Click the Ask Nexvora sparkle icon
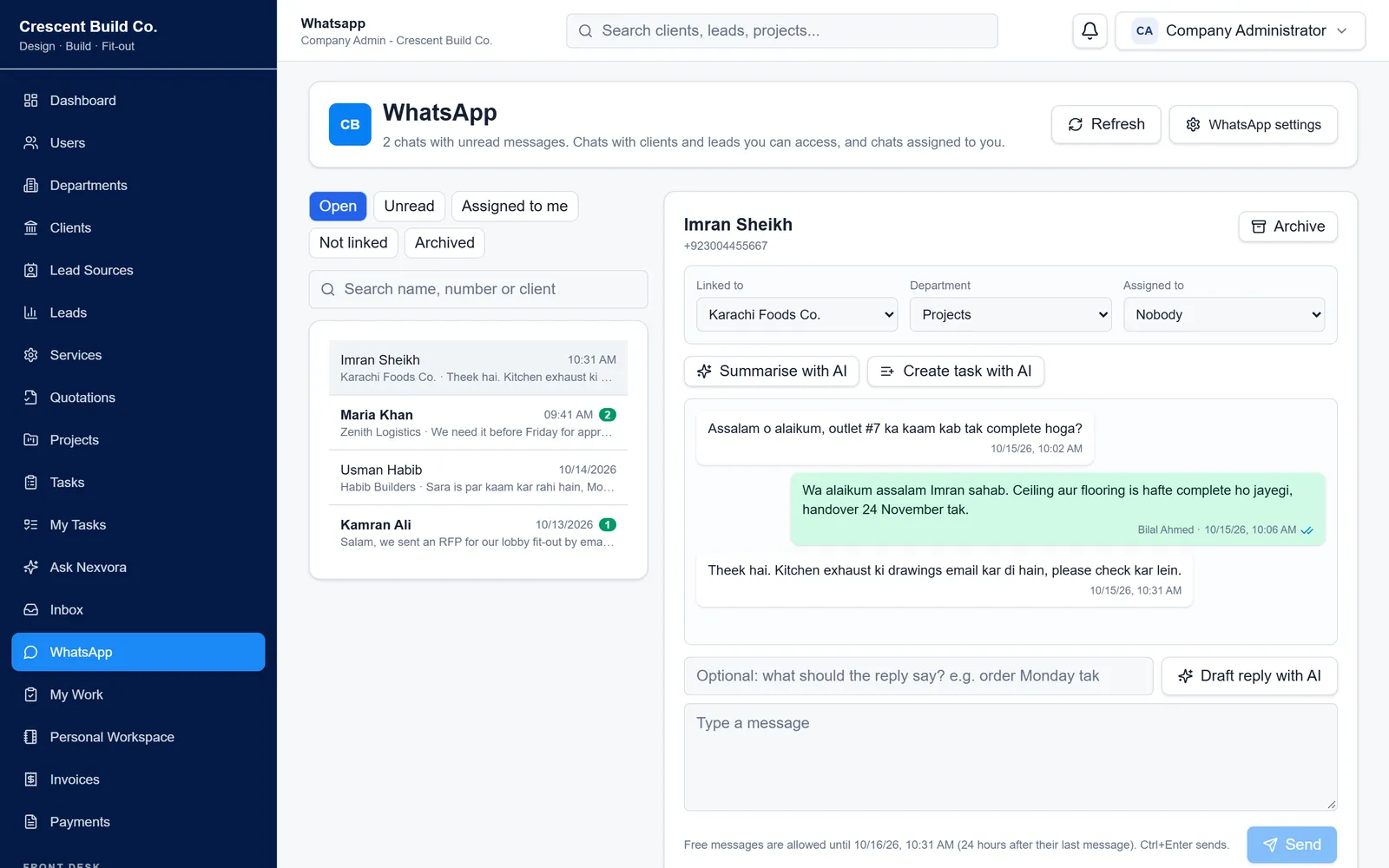1389x868 pixels. pyautogui.click(x=31, y=568)
